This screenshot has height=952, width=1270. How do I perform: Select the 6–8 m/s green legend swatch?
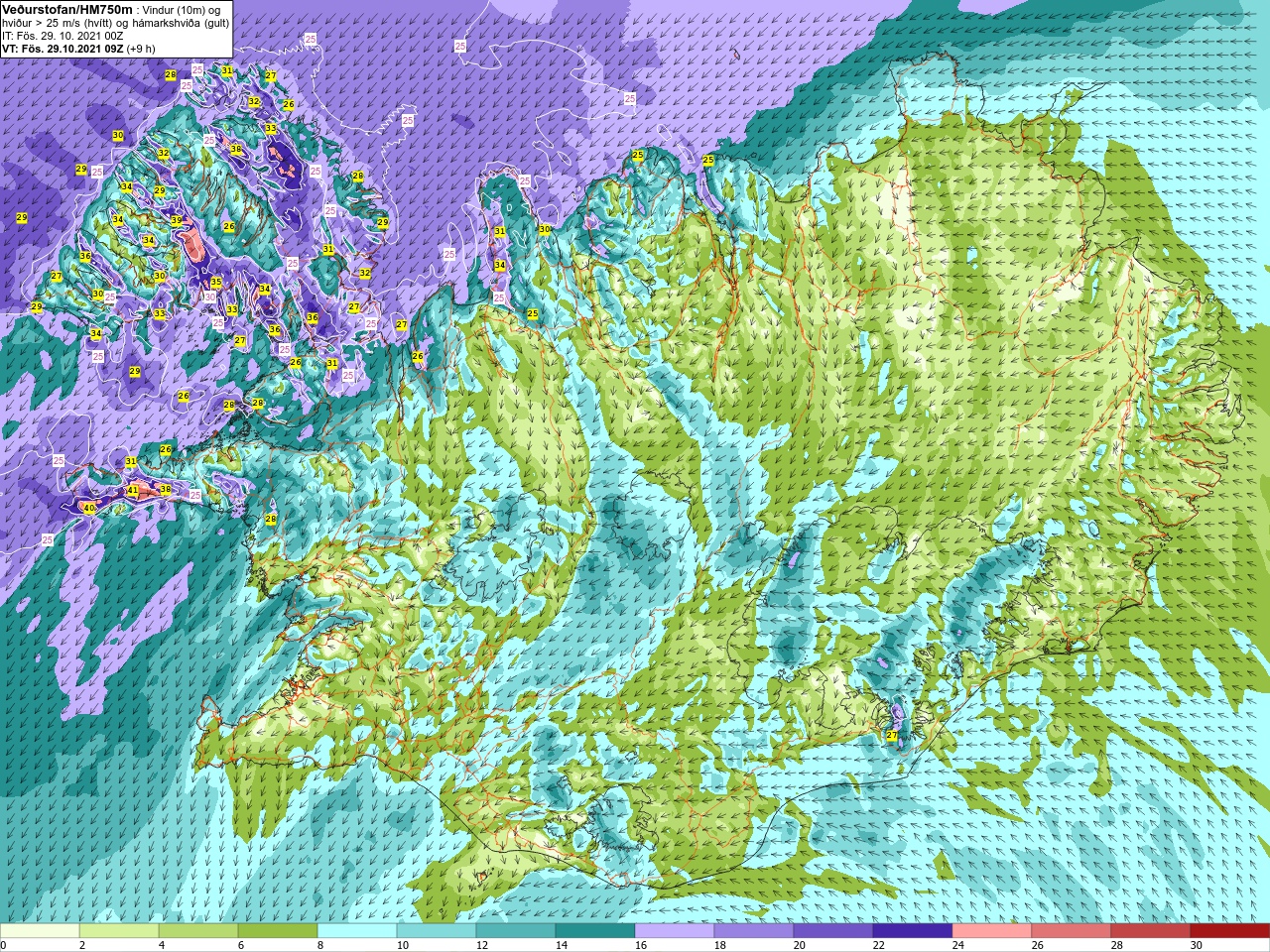tap(278, 931)
